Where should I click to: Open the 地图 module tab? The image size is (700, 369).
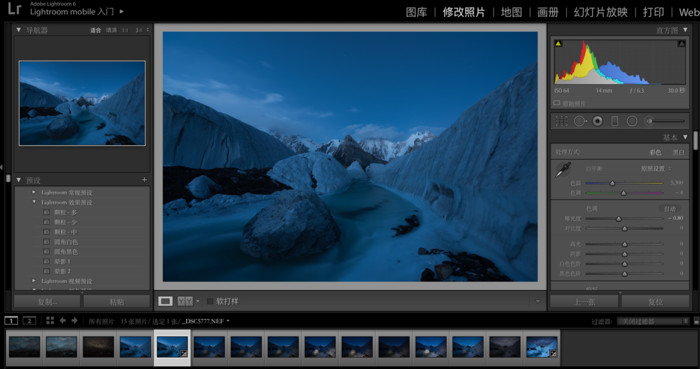pos(512,12)
